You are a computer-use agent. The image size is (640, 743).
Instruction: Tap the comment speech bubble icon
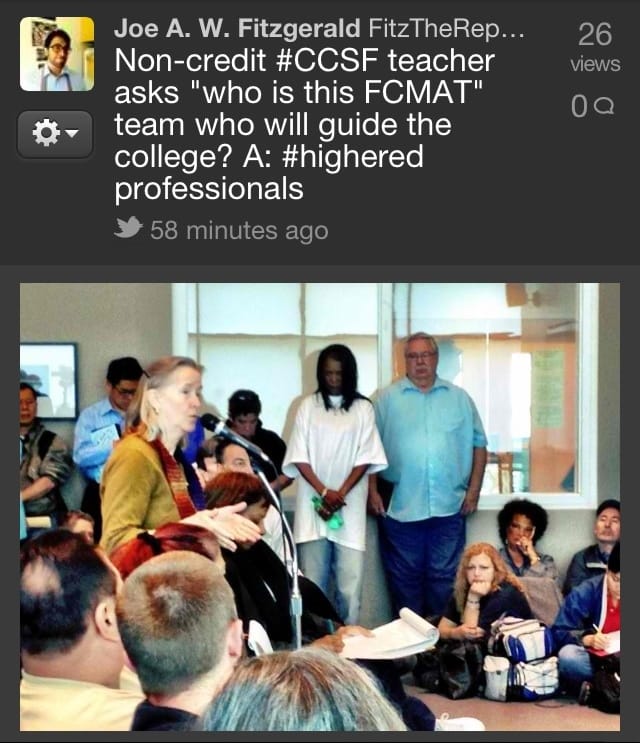pyautogui.click(x=604, y=106)
